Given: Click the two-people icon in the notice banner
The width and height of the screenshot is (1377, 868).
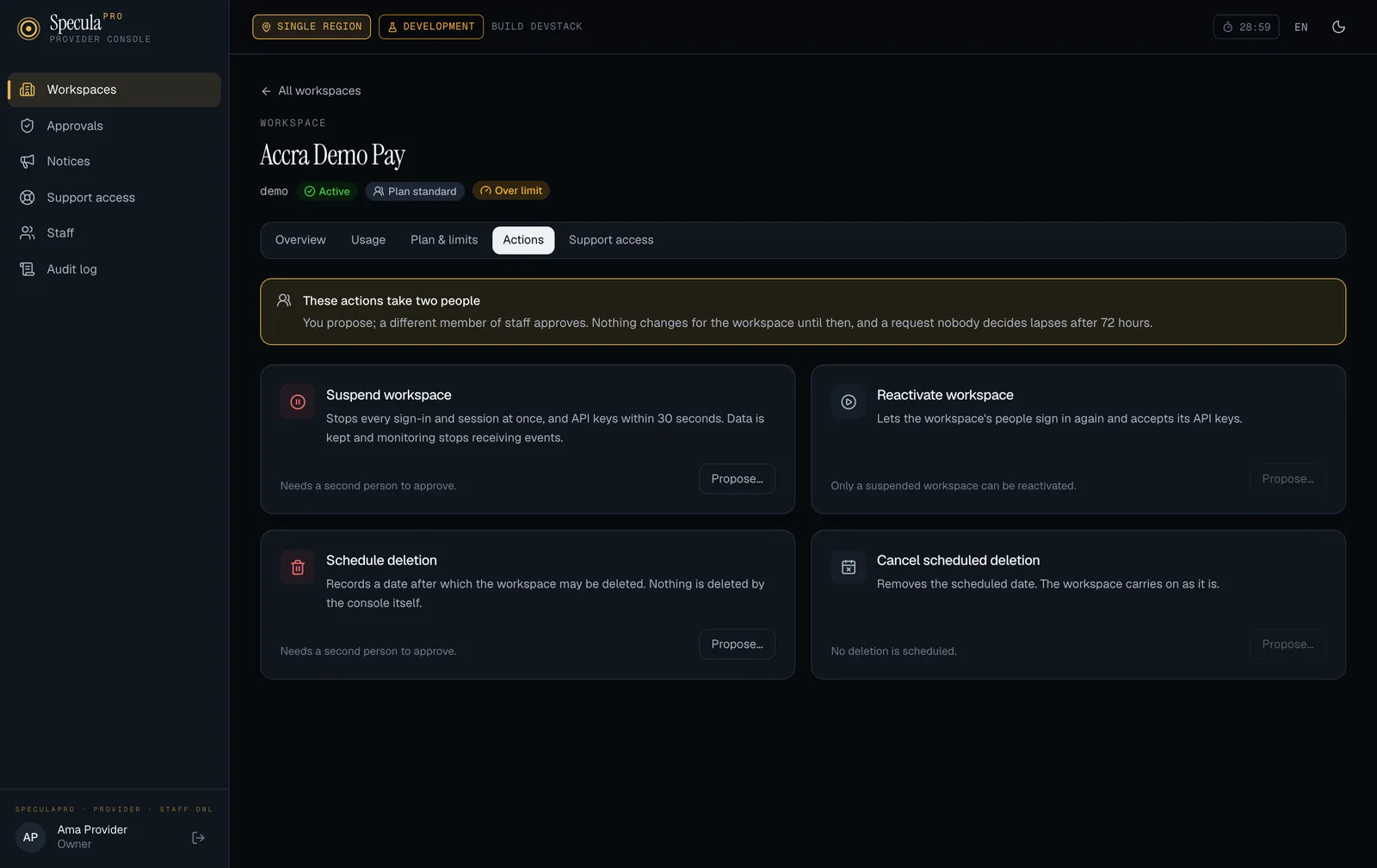Looking at the screenshot, I should pyautogui.click(x=284, y=300).
